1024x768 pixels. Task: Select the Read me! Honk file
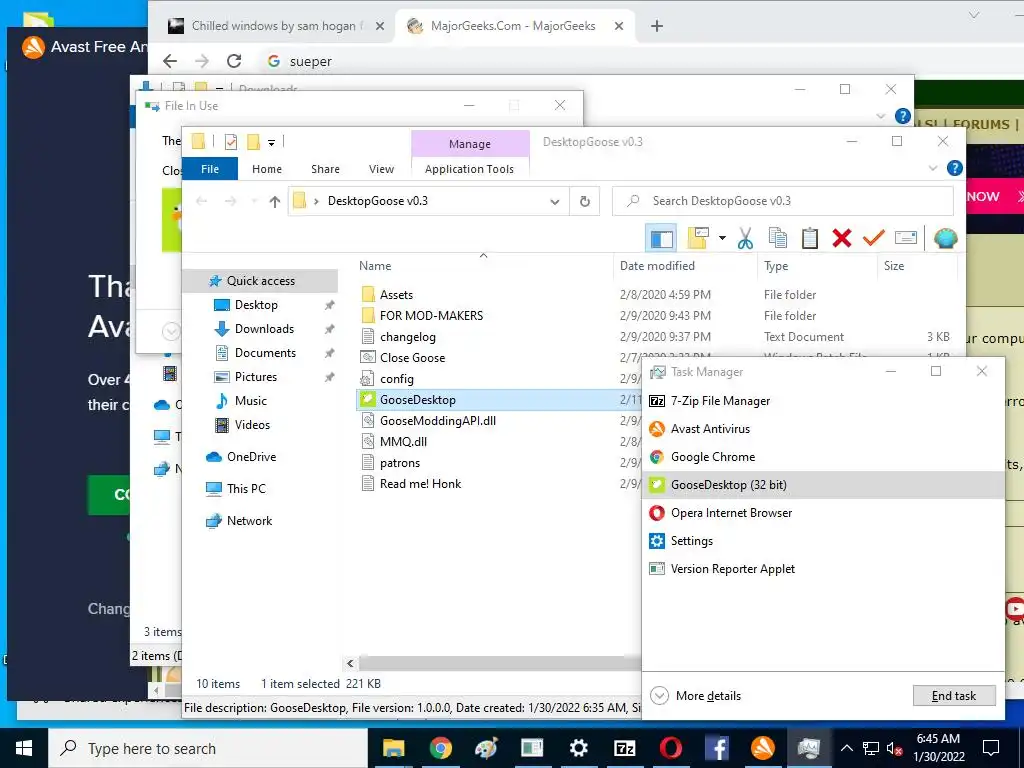[x=420, y=484]
